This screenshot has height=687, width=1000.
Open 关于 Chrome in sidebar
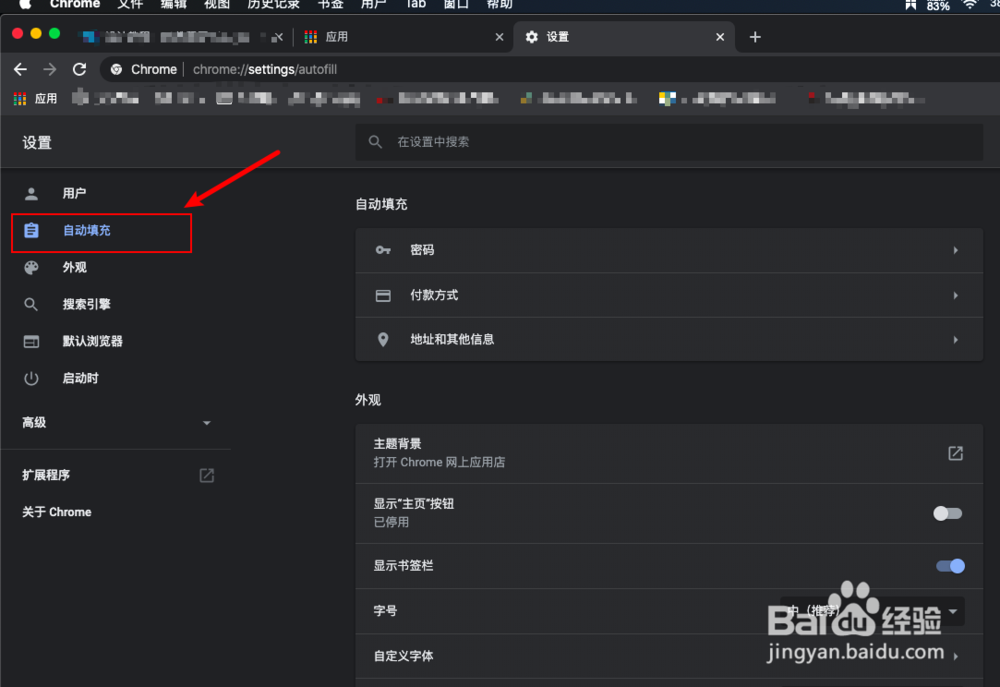point(55,511)
